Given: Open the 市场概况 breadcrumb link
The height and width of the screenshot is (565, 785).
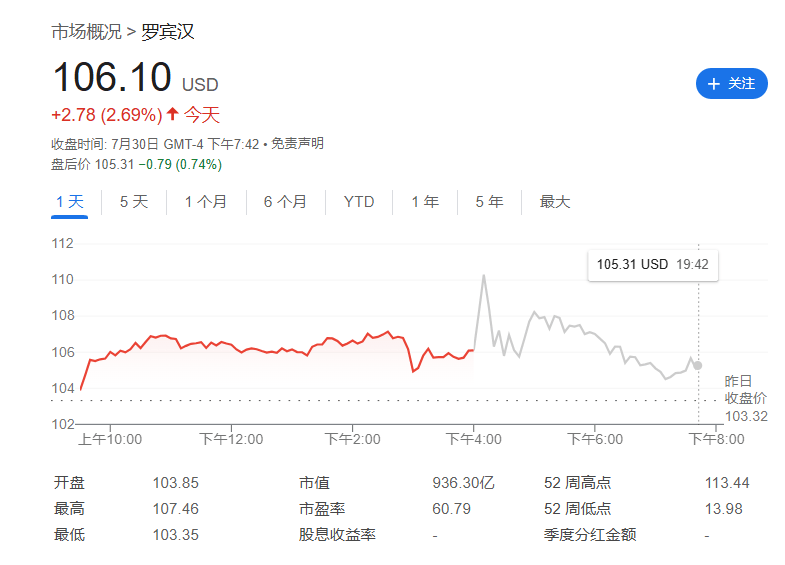Looking at the screenshot, I should coord(86,31).
